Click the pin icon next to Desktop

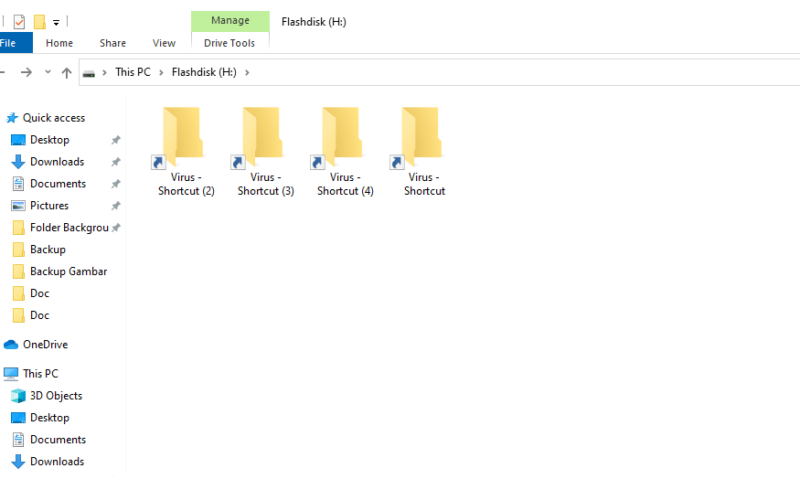(116, 140)
